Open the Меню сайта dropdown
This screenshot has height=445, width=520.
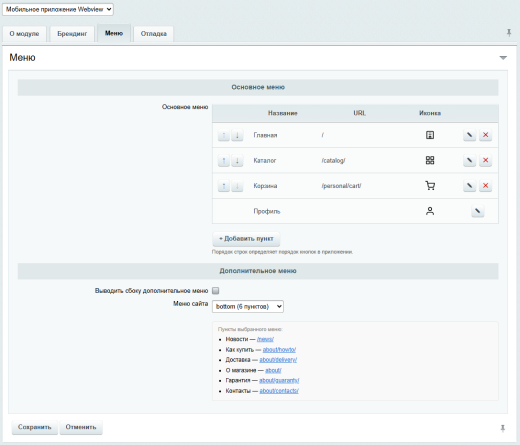(248, 306)
